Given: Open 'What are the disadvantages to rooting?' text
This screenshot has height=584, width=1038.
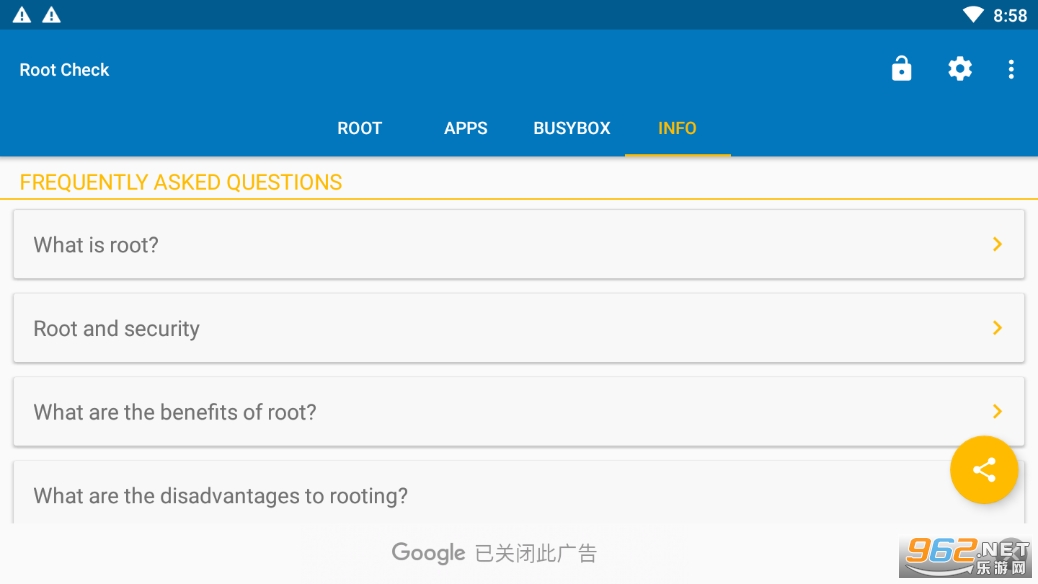Looking at the screenshot, I should [221, 496].
